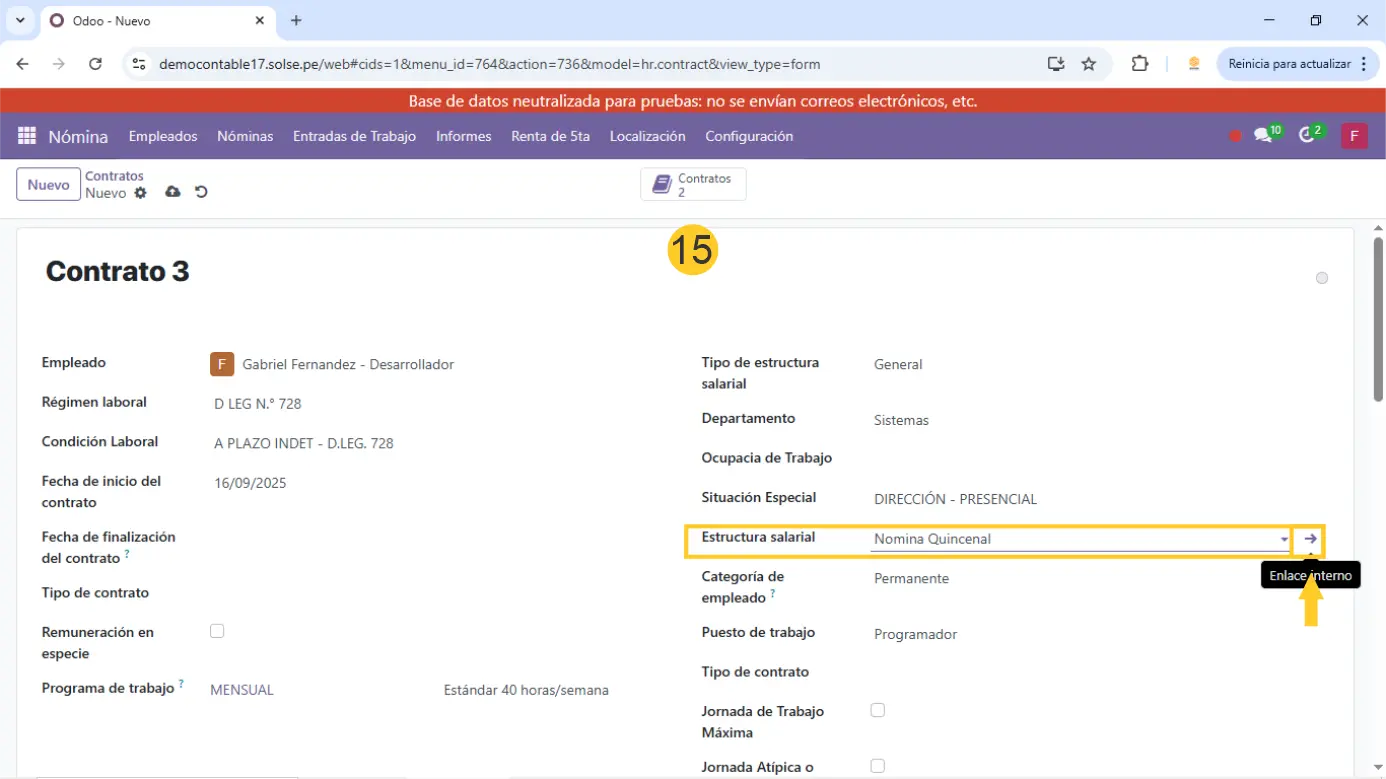The image size is (1386, 779).
Task: Click the Contratos breadcrumb link
Action: [x=114, y=176]
